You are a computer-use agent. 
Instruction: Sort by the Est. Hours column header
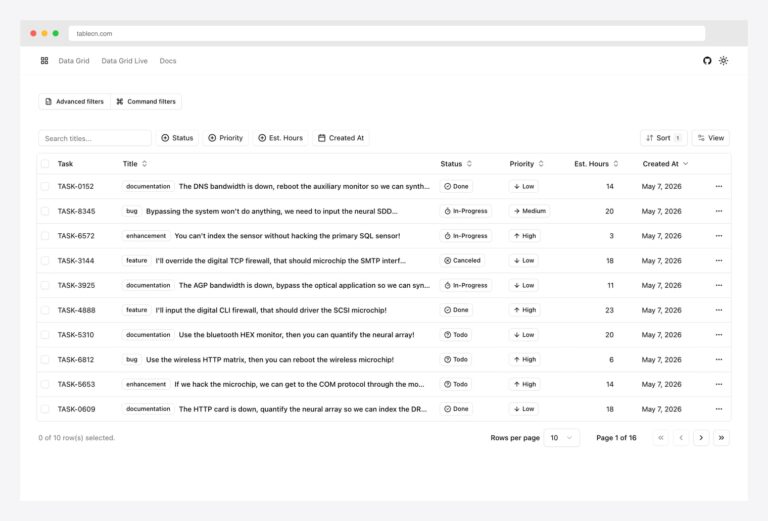pyautogui.click(x=596, y=164)
